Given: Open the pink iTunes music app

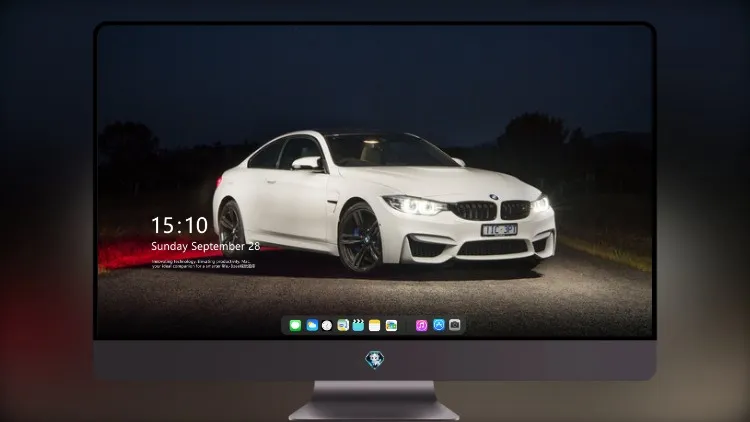Looking at the screenshot, I should coord(421,325).
